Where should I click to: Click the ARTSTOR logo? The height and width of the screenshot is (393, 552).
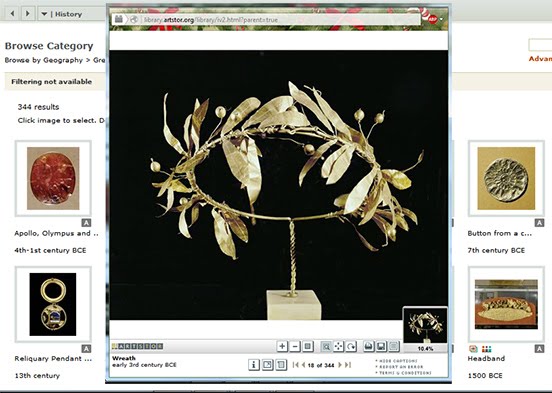pos(137,346)
